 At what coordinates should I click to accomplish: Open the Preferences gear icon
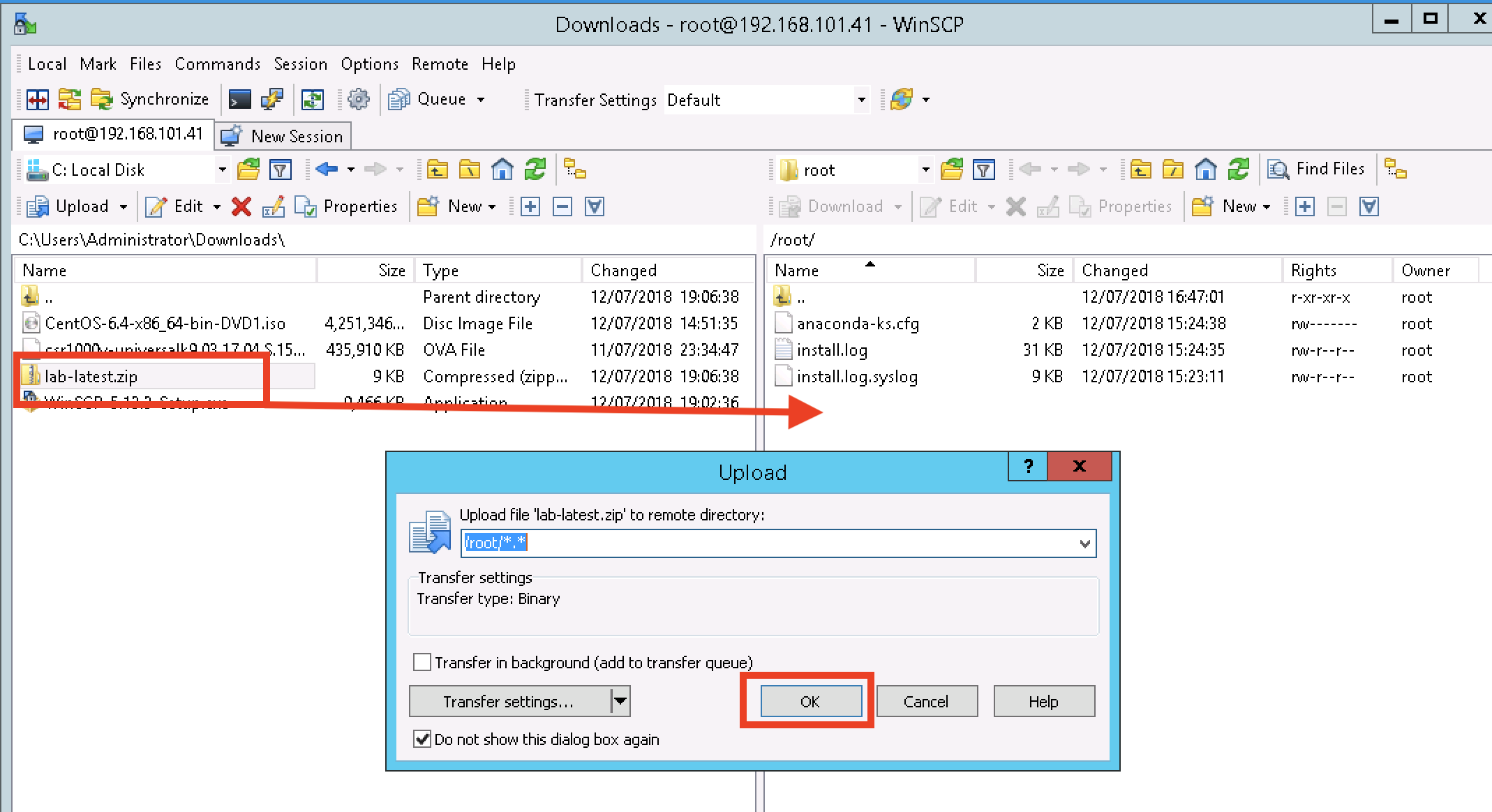tap(358, 100)
